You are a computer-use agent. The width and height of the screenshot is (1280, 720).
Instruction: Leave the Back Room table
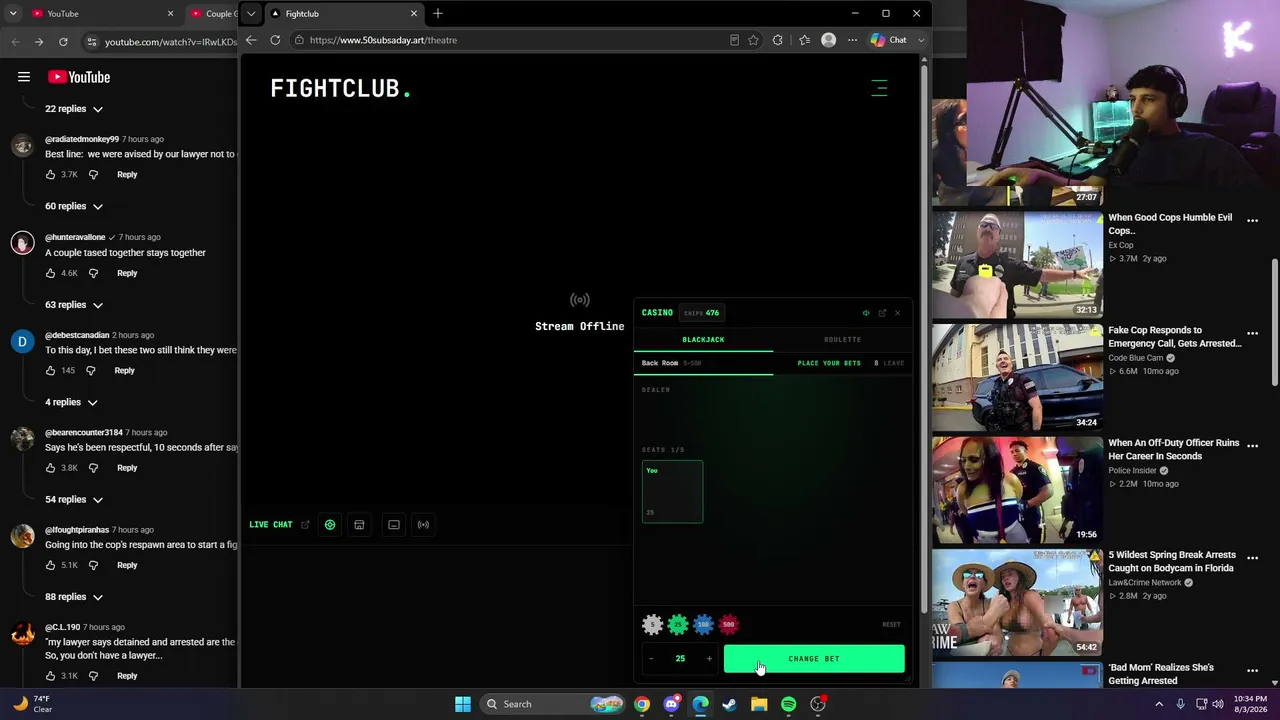point(893,363)
